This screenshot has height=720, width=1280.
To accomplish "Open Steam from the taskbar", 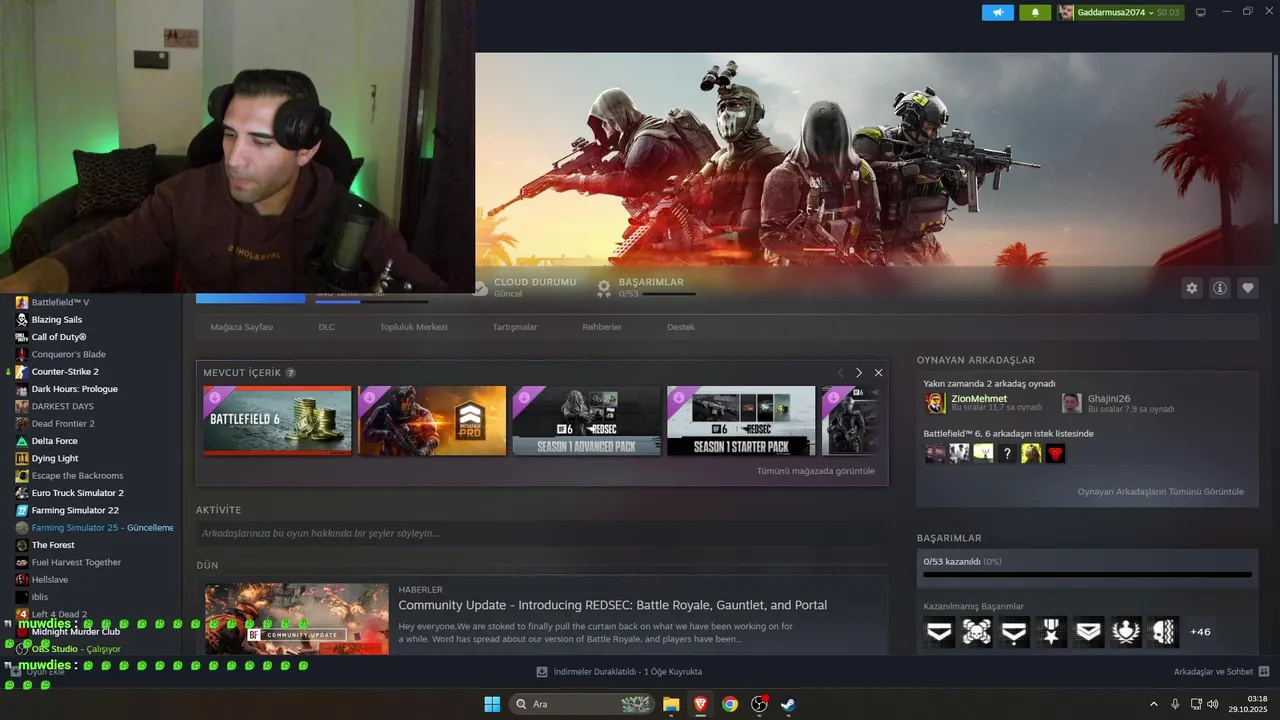I will (788, 704).
